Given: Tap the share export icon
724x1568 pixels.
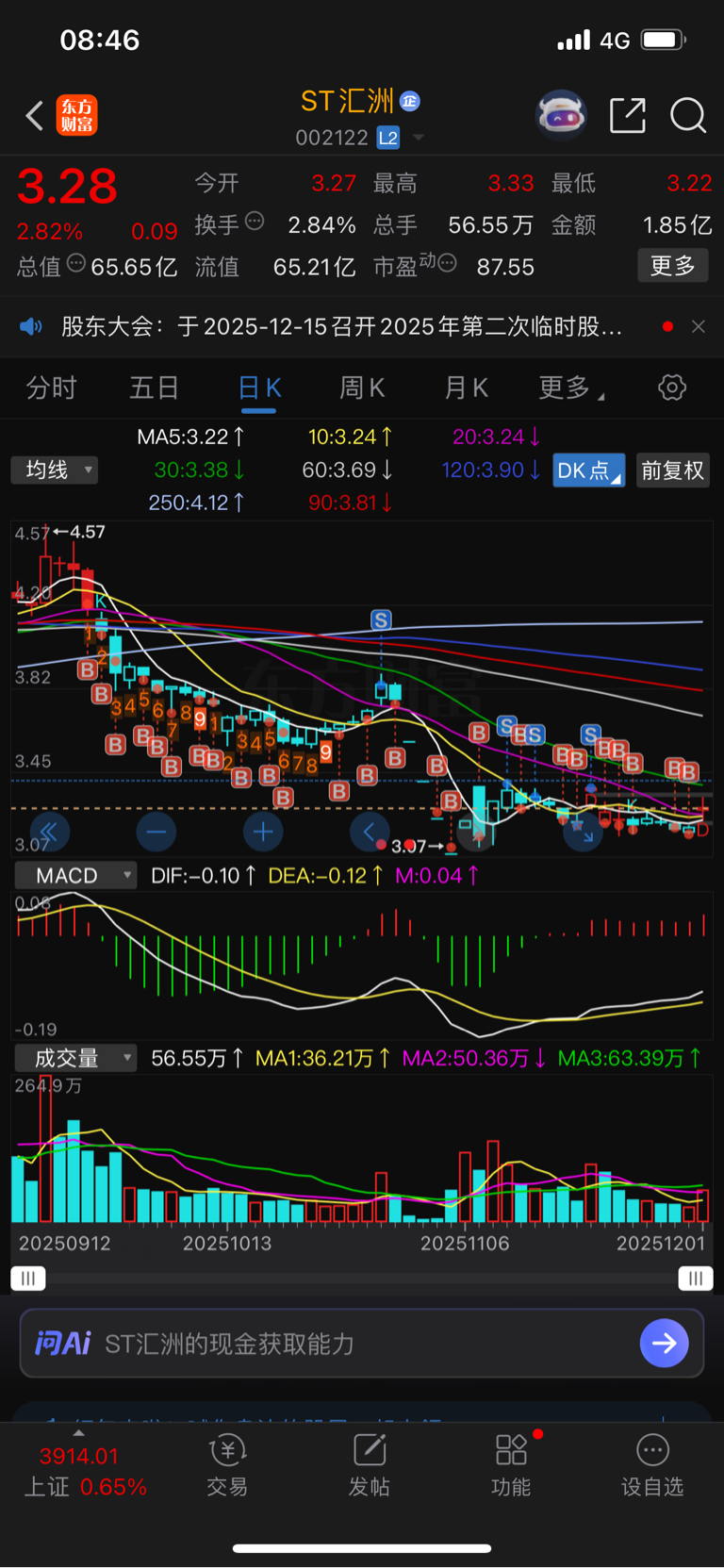Looking at the screenshot, I should tap(628, 115).
